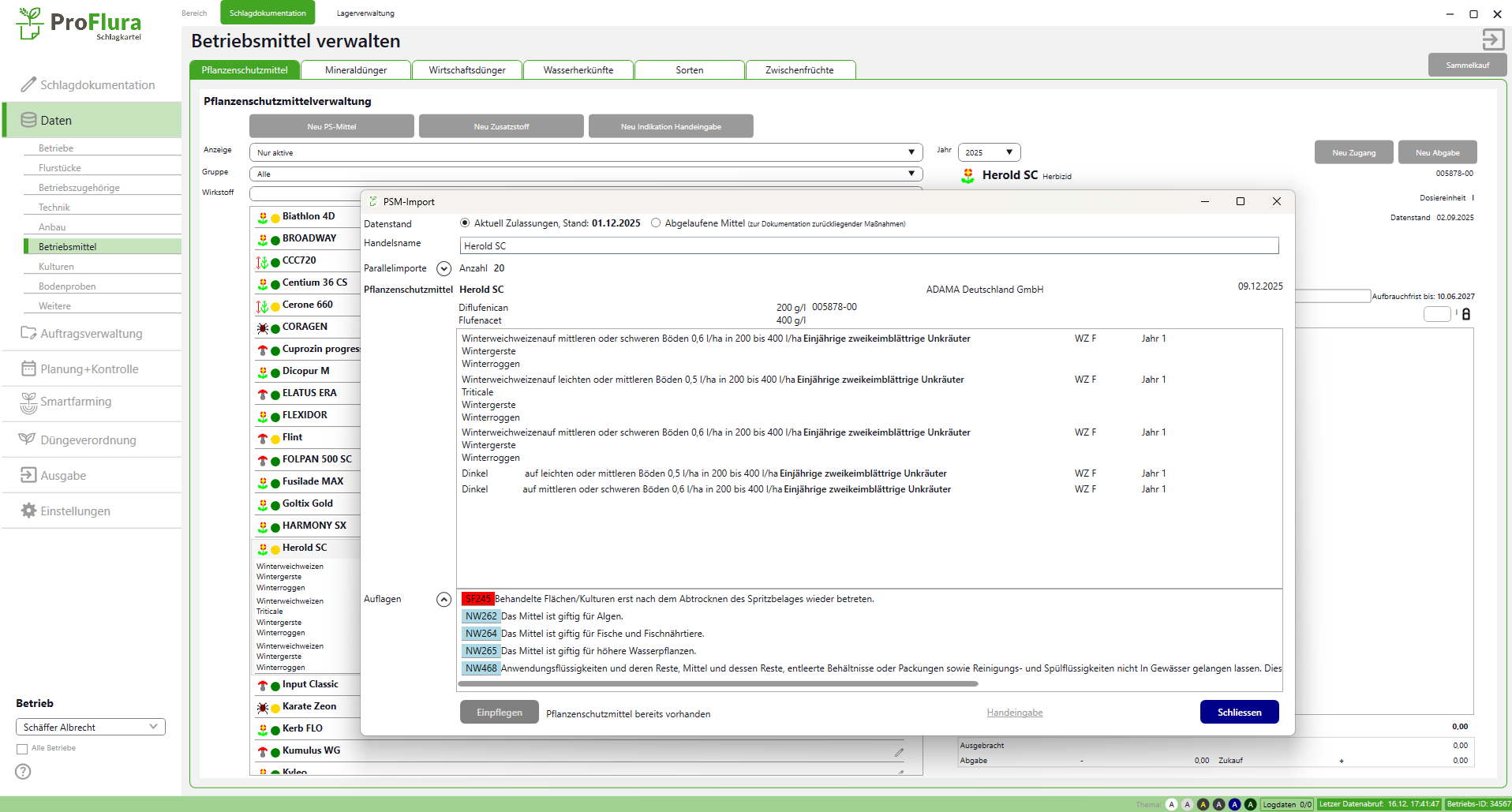Select the Aktuell Zulassungen radio button
This screenshot has width=1512, height=812.
pos(465,223)
